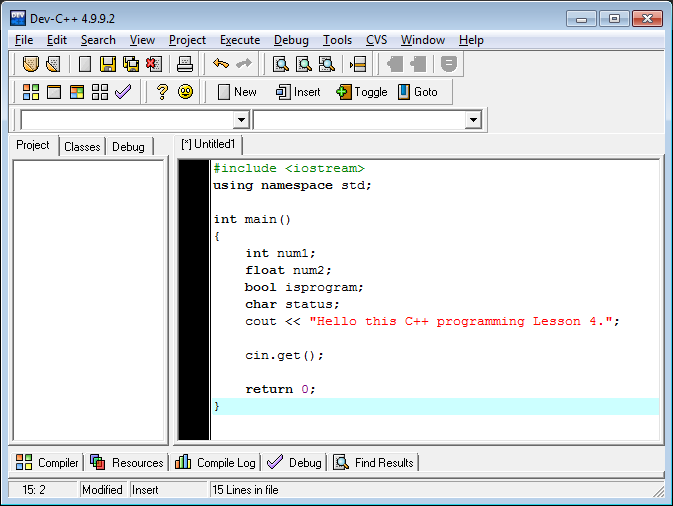Click the '#include <iostream>' code line
This screenshot has height=506, width=673.
pyautogui.click(x=289, y=168)
